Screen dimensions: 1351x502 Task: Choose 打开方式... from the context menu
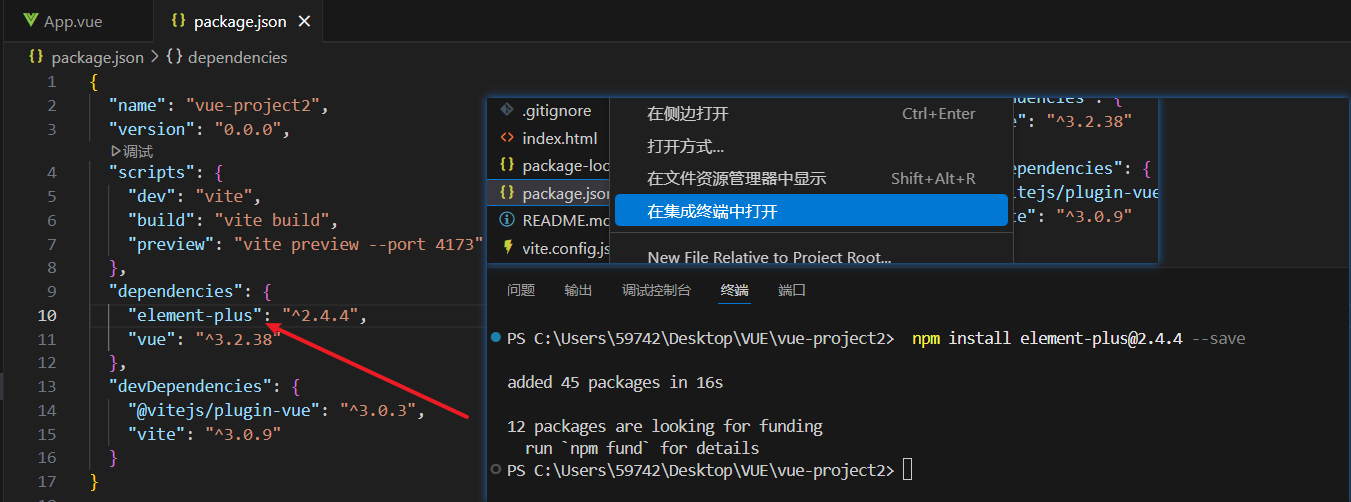click(811, 146)
